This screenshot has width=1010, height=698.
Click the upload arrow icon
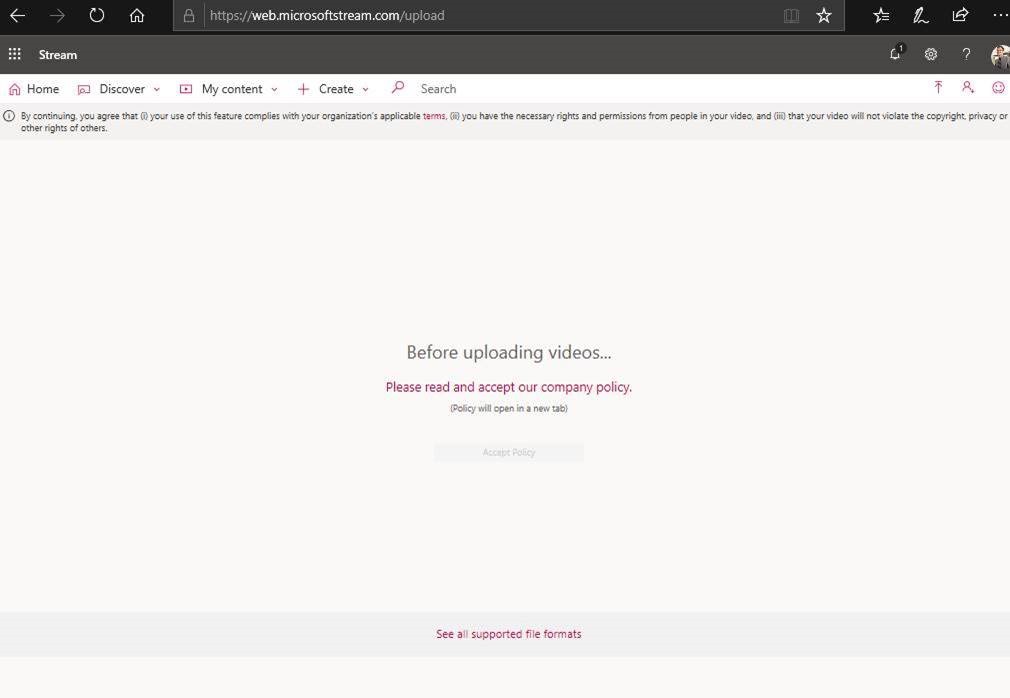point(938,88)
